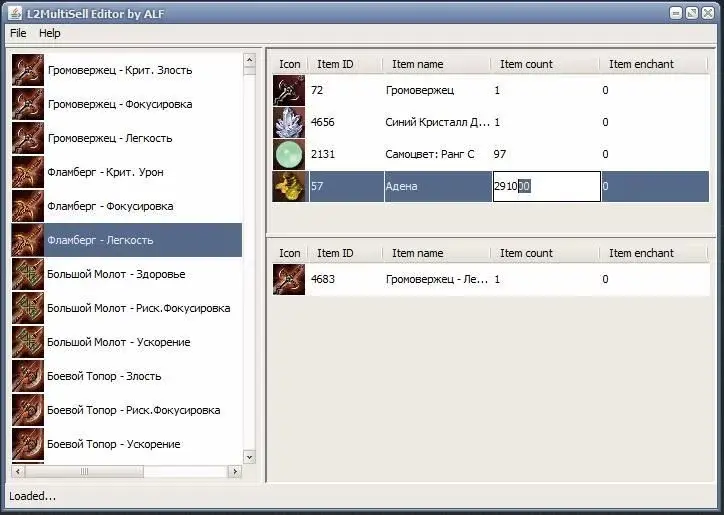The height and width of the screenshot is (515, 724).
Task: Open the Help menu
Action: (50, 33)
